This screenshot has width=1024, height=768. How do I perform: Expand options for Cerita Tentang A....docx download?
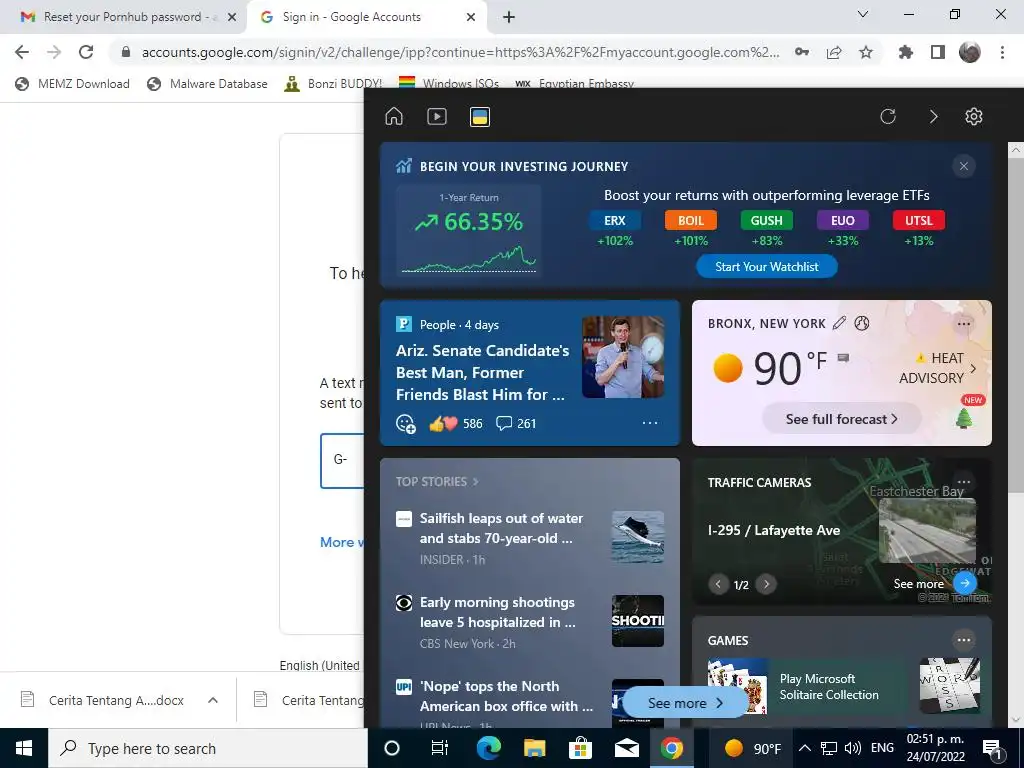tap(213, 700)
